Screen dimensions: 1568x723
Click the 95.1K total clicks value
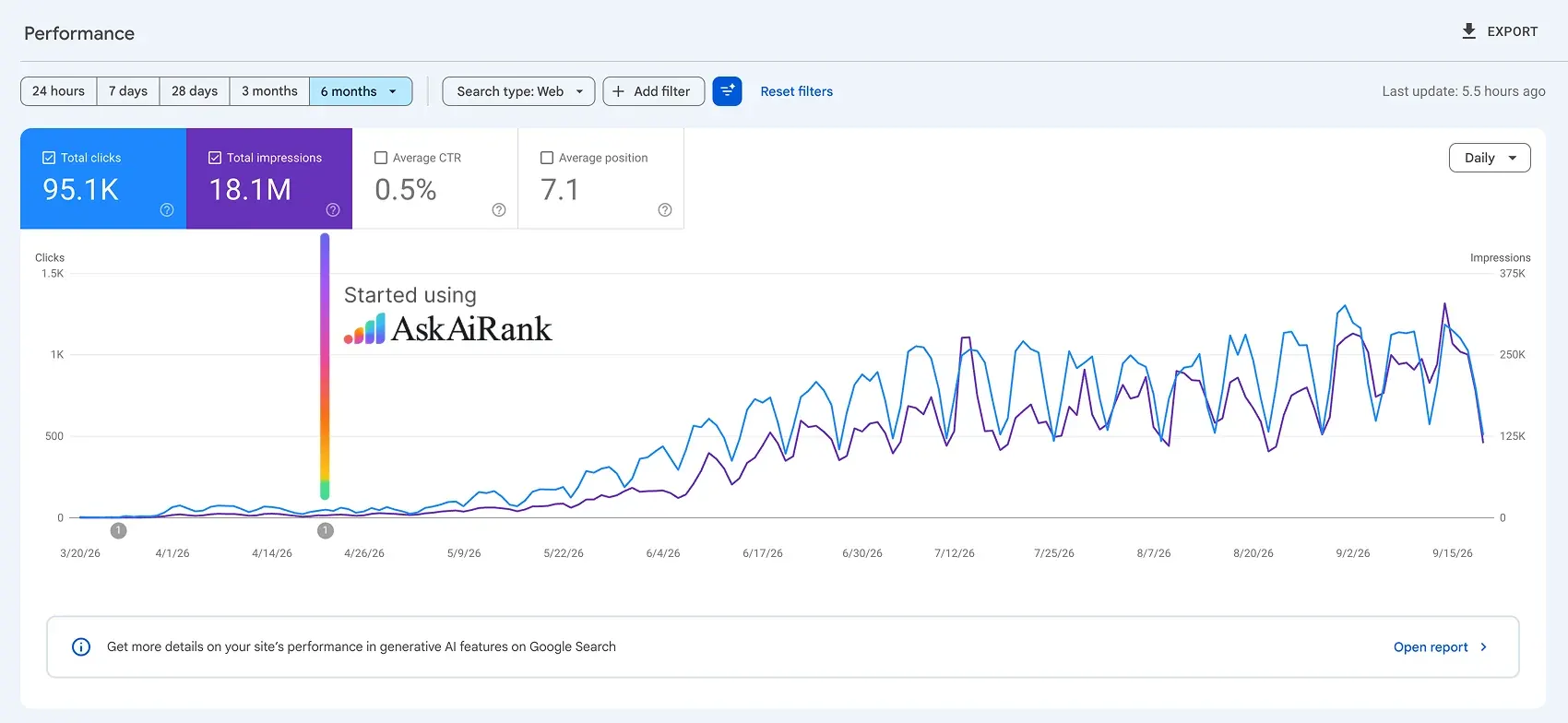click(81, 189)
